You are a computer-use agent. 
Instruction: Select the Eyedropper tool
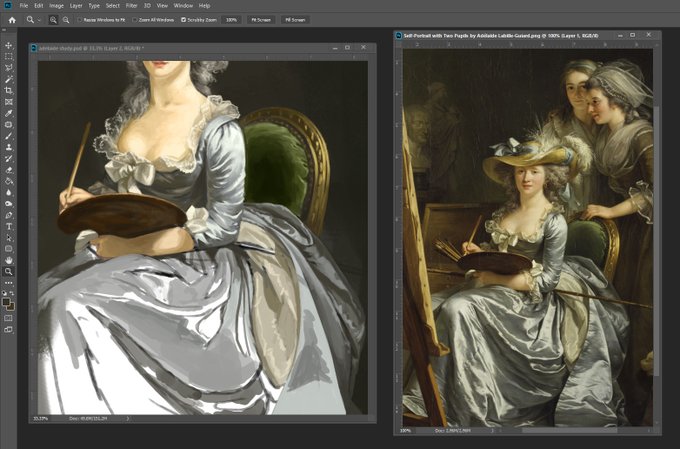(8, 113)
